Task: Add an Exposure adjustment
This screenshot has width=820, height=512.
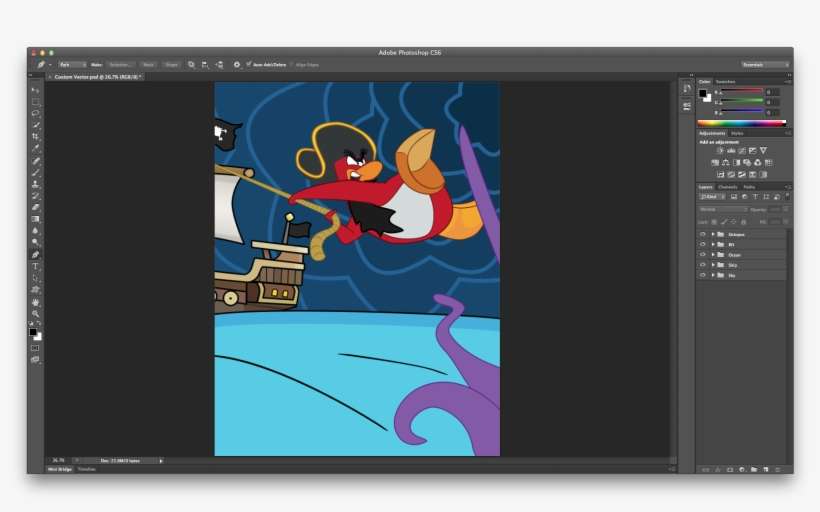Action: click(x=753, y=151)
